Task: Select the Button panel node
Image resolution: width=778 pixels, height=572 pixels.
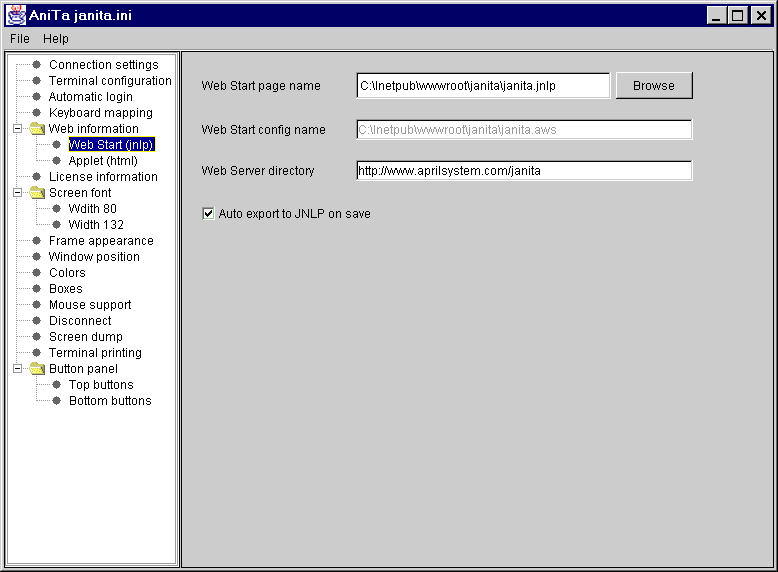Action: point(83,369)
